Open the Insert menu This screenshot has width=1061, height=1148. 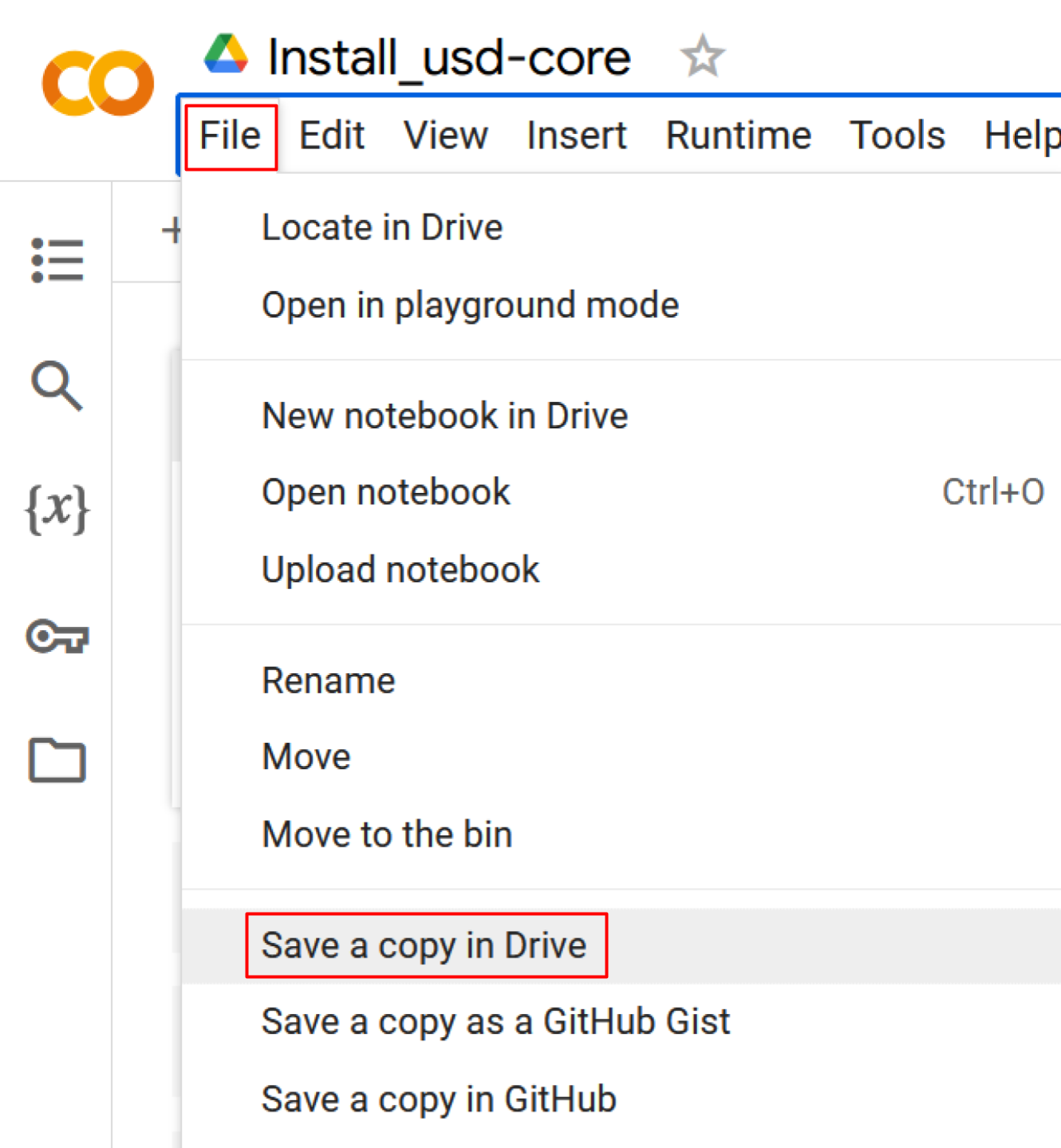577,136
